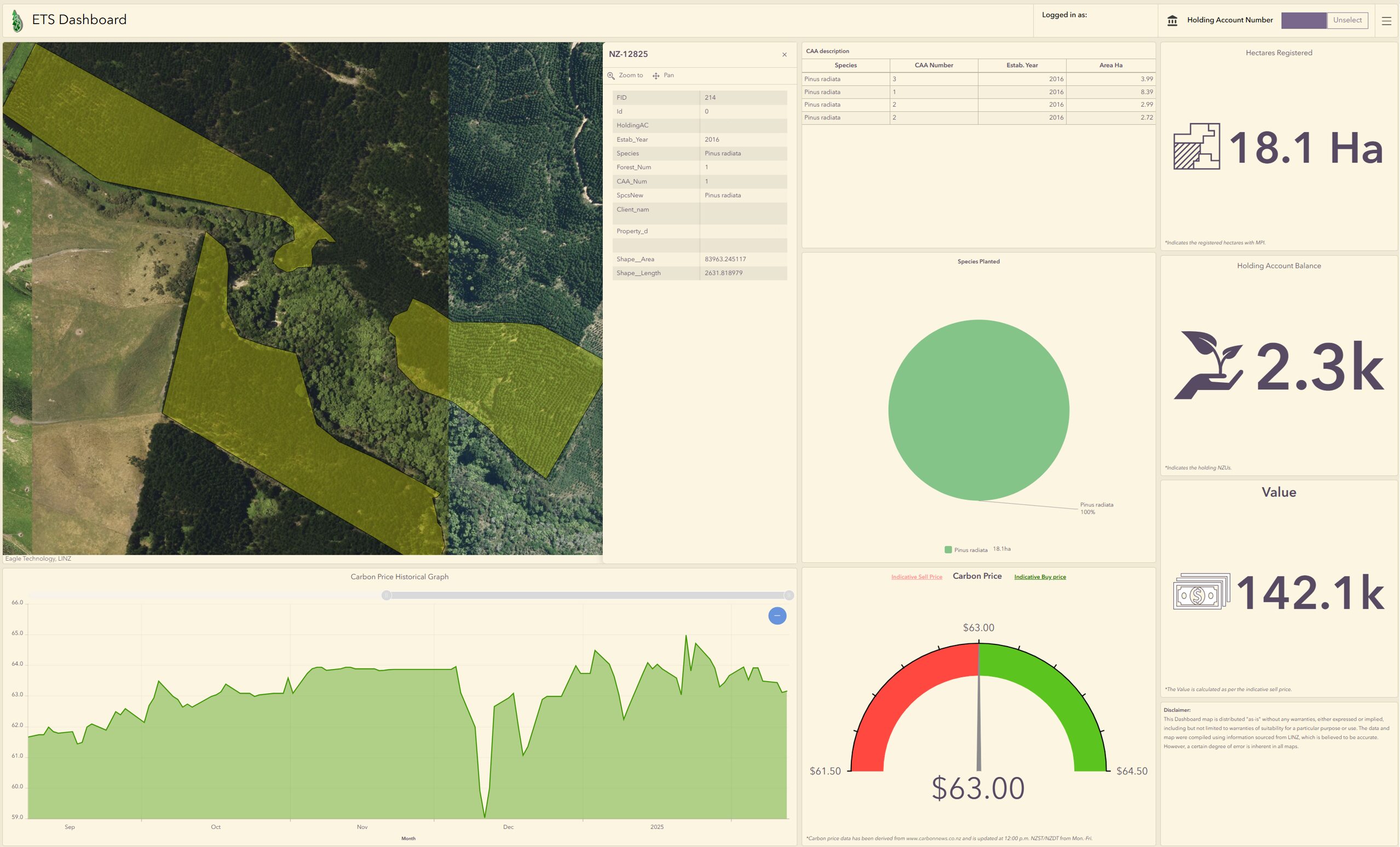Open the Indicative Buy price link
The width and height of the screenshot is (1400, 847).
(x=1040, y=577)
